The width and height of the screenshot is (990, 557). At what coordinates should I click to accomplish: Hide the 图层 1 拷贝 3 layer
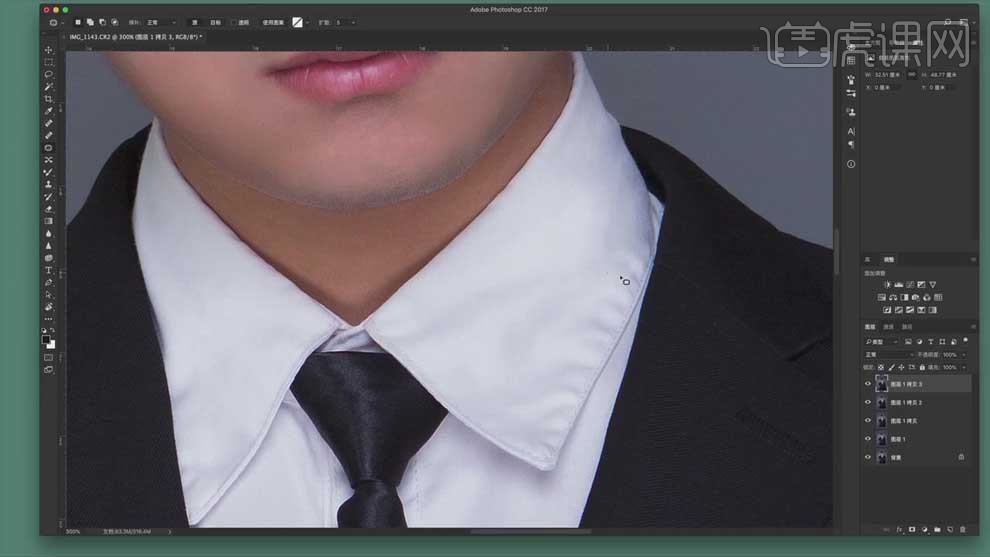pos(868,384)
